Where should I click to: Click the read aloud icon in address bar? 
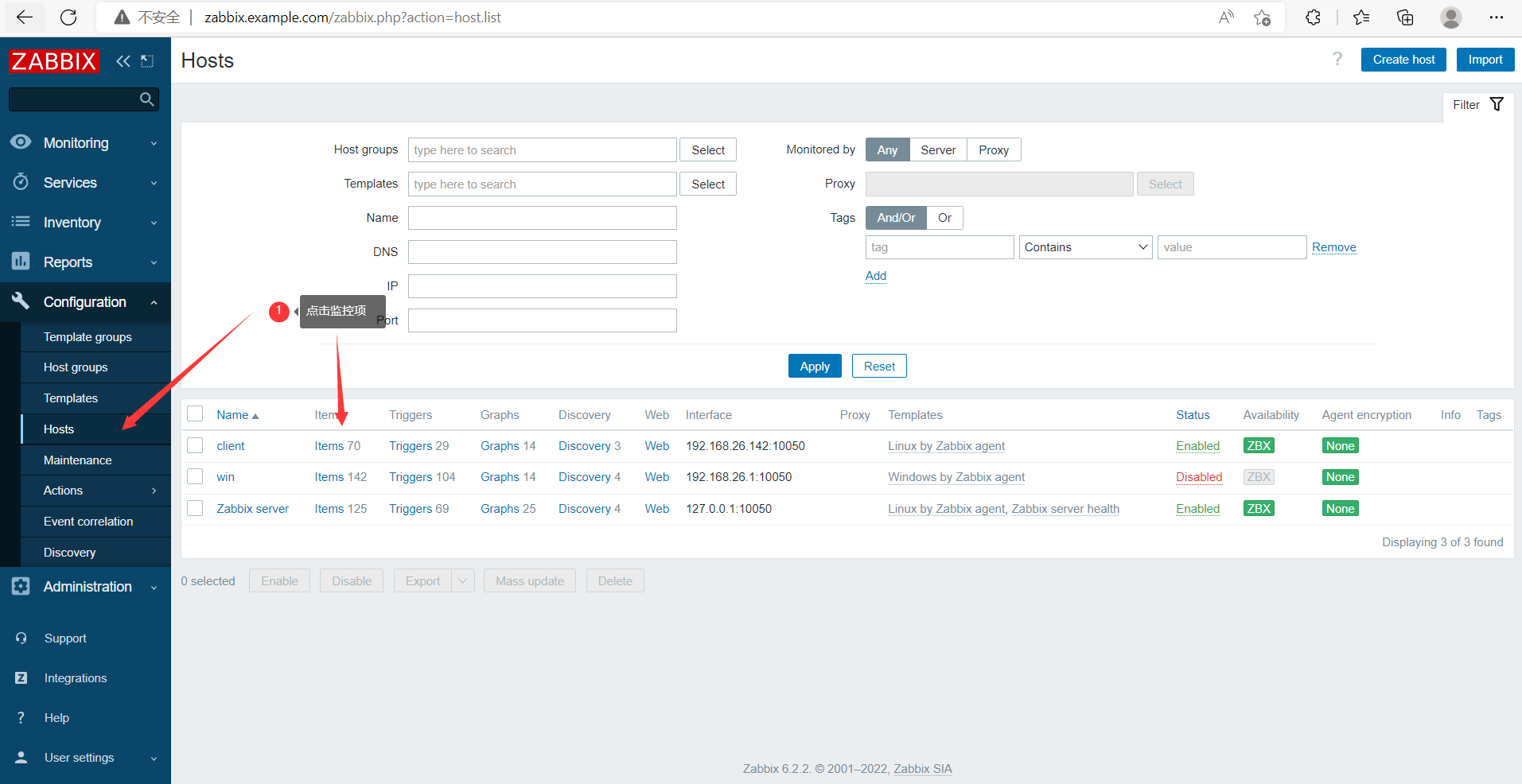click(x=1226, y=17)
